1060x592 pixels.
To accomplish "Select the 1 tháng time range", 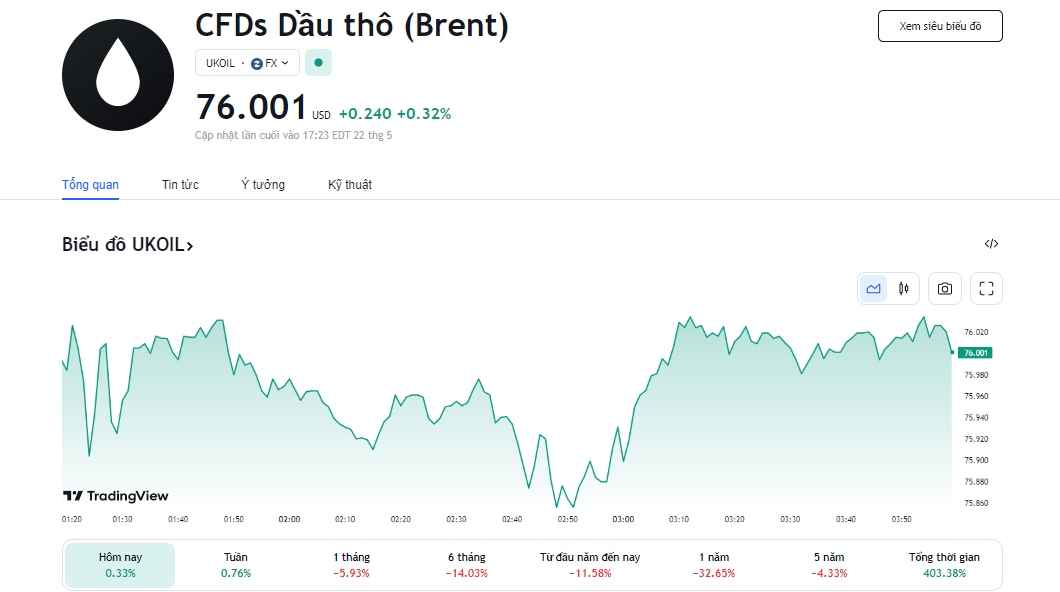I will [x=352, y=565].
